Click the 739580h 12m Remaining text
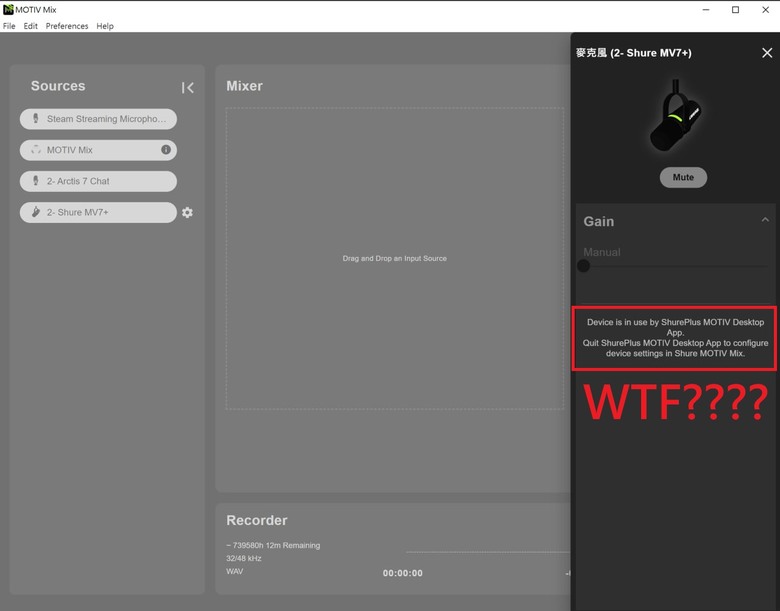Viewport: 780px width, 611px height. (273, 545)
